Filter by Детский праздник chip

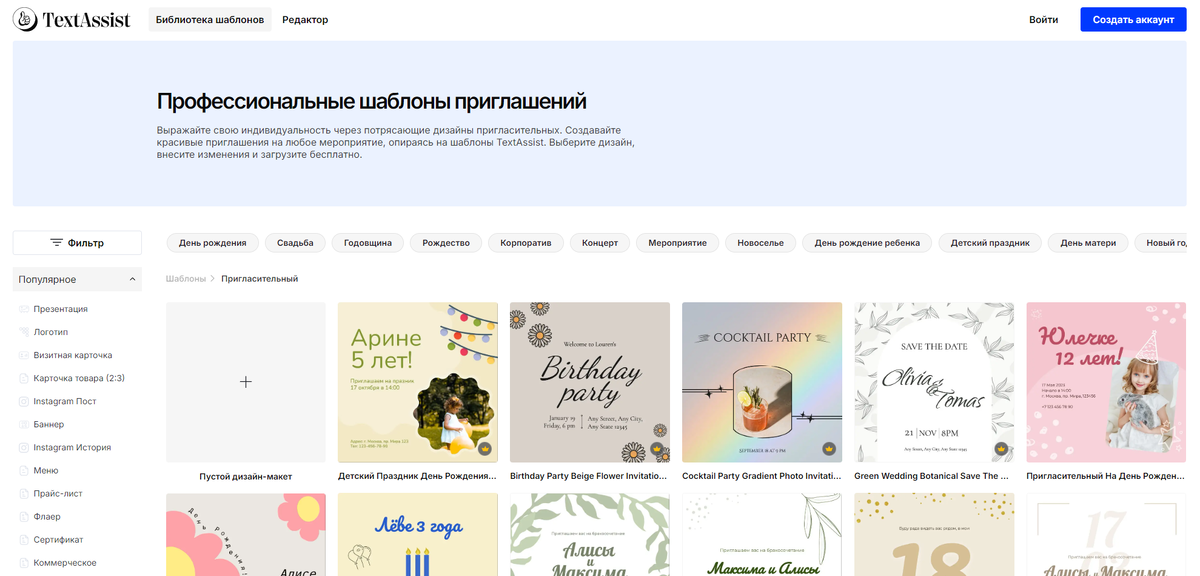click(x=990, y=243)
